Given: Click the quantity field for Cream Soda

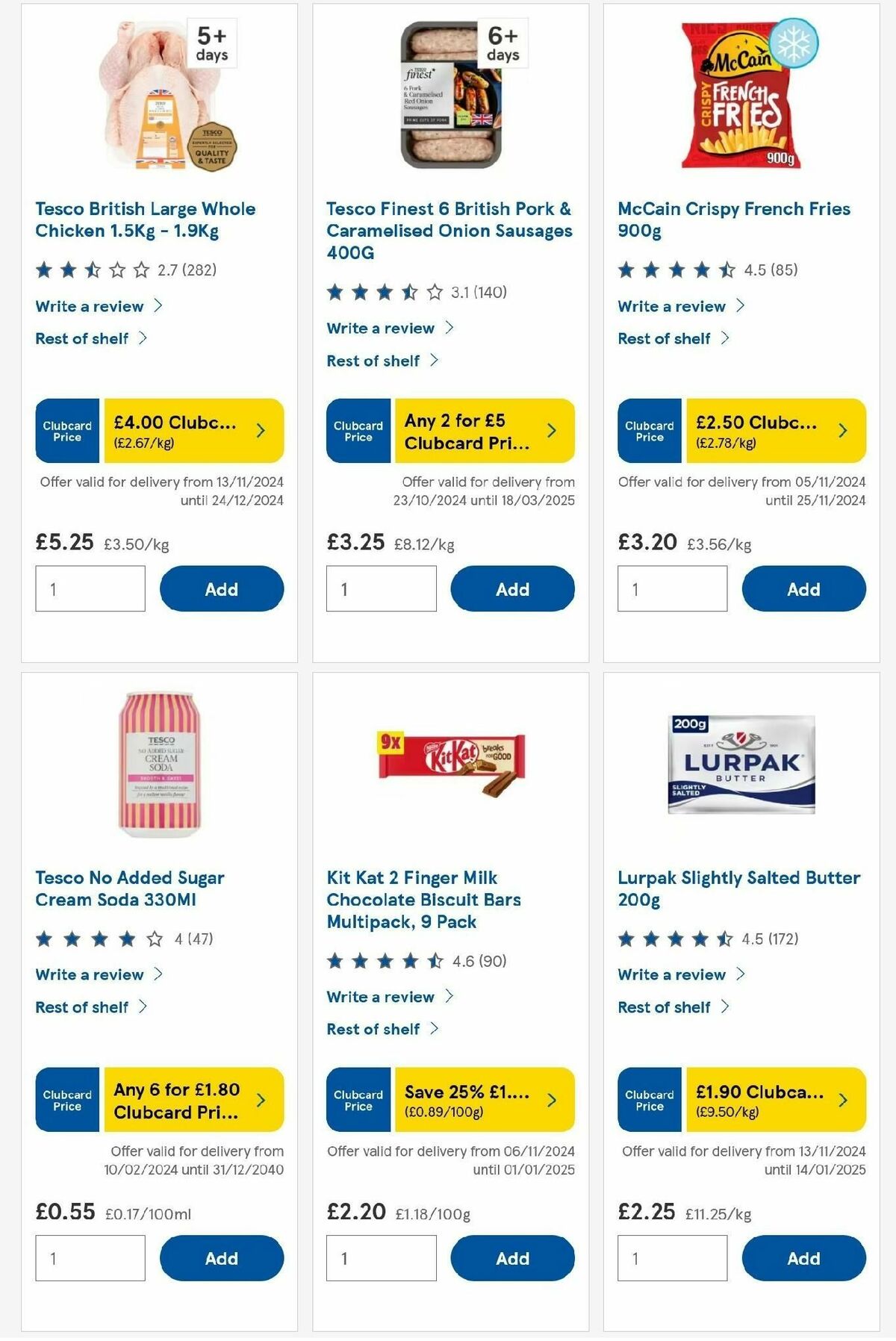Looking at the screenshot, I should coord(90,1258).
